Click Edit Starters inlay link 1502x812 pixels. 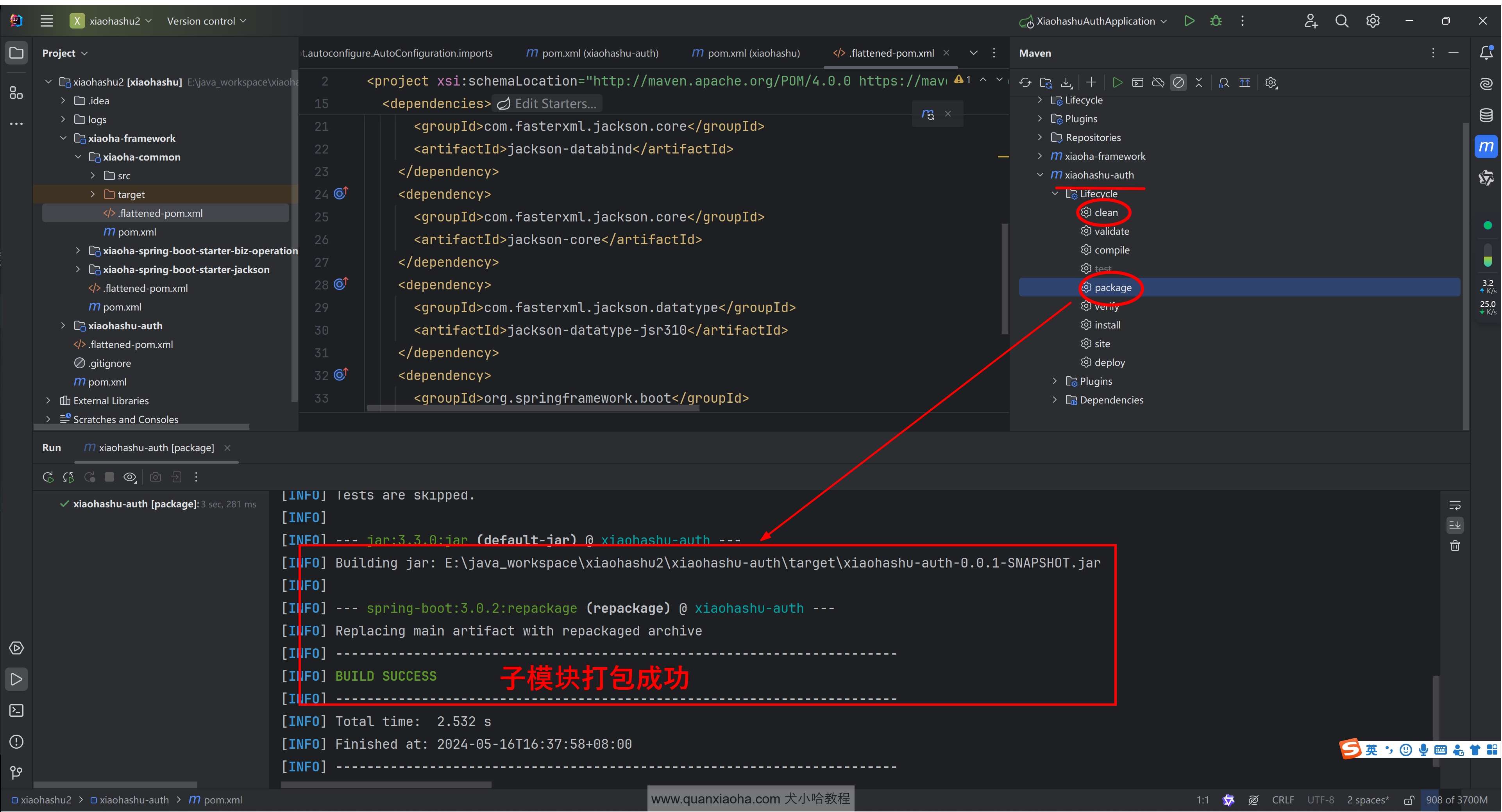(x=547, y=104)
